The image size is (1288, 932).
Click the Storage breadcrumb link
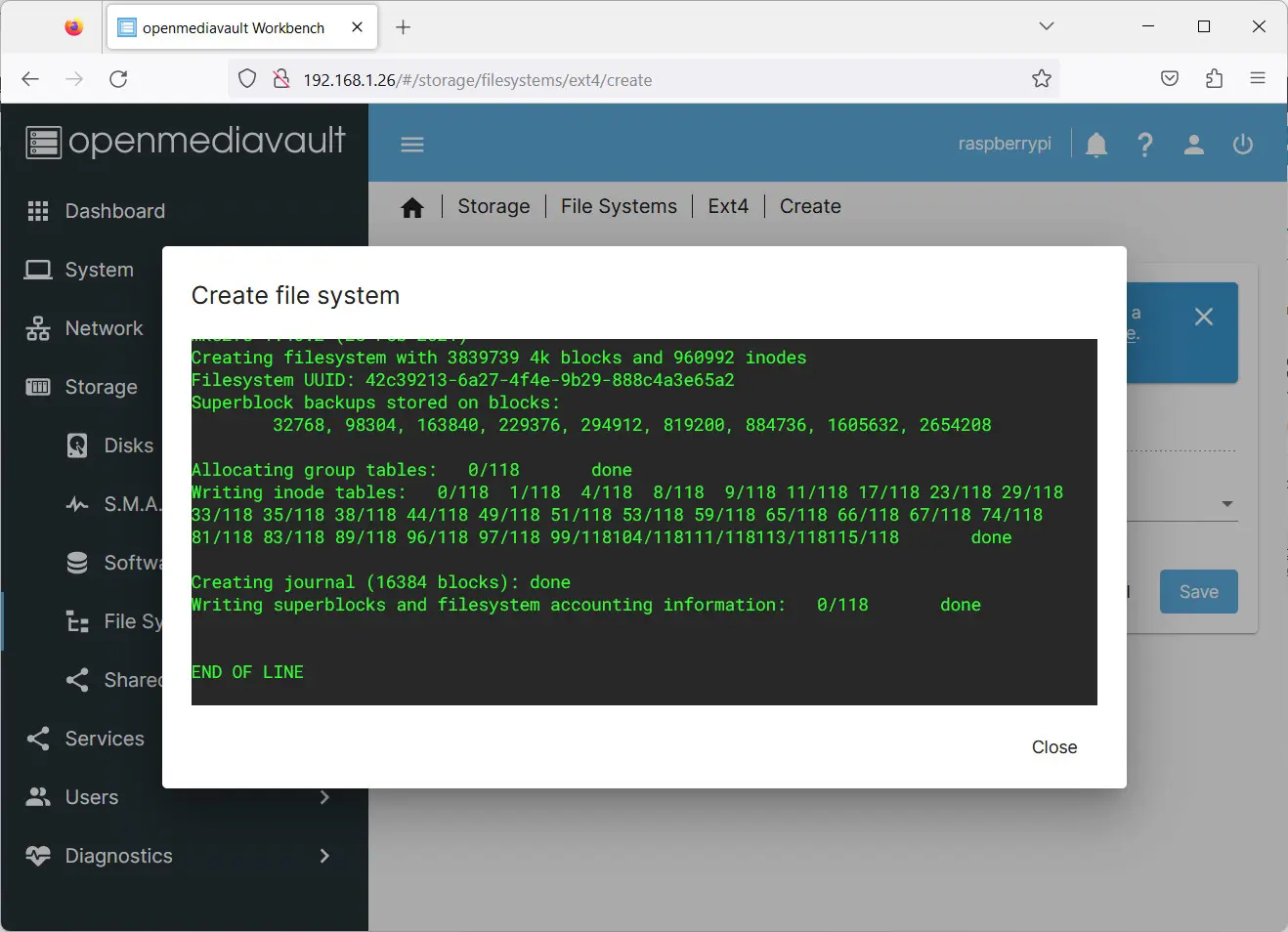(494, 207)
